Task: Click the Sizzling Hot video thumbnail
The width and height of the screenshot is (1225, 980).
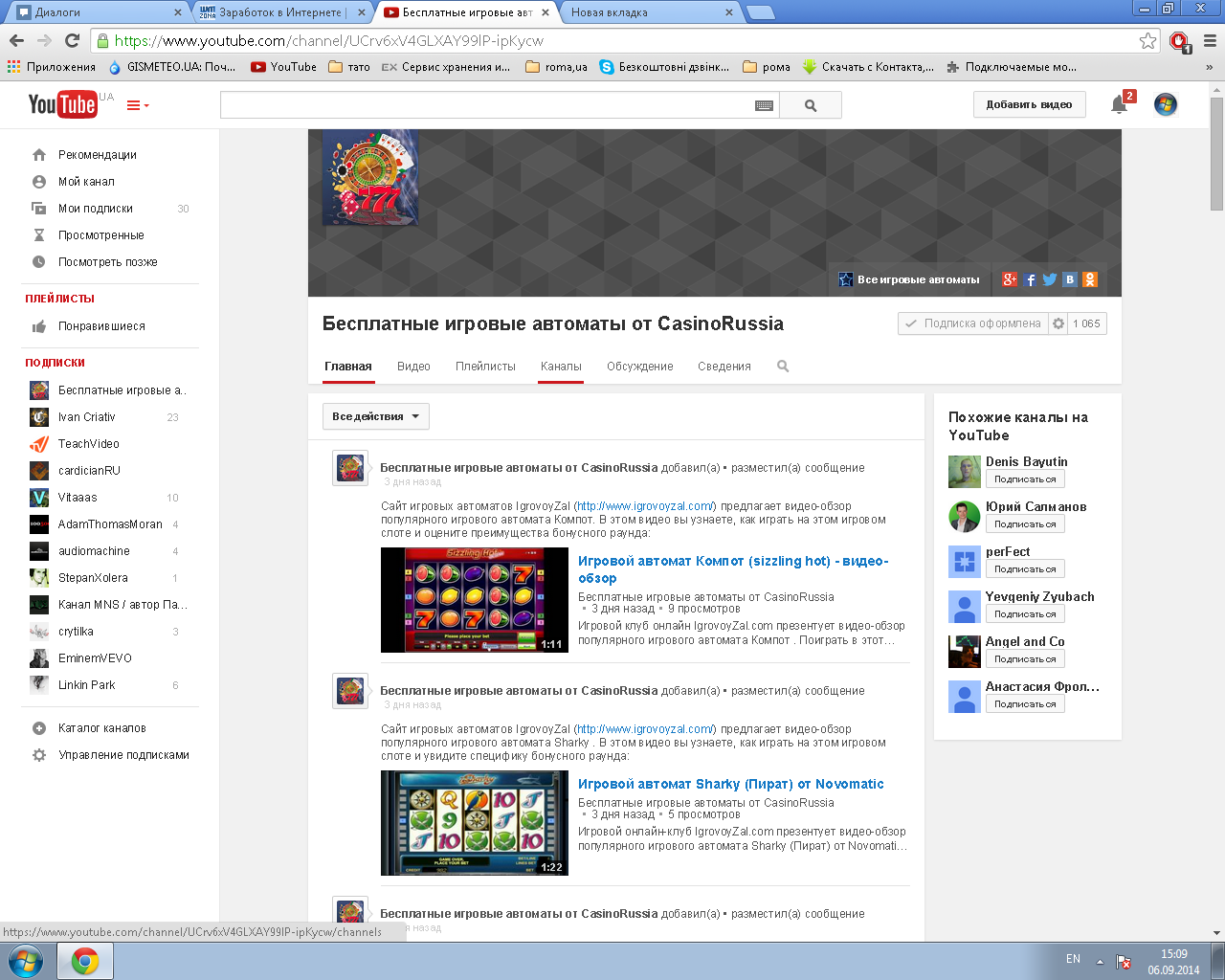Action: (474, 600)
